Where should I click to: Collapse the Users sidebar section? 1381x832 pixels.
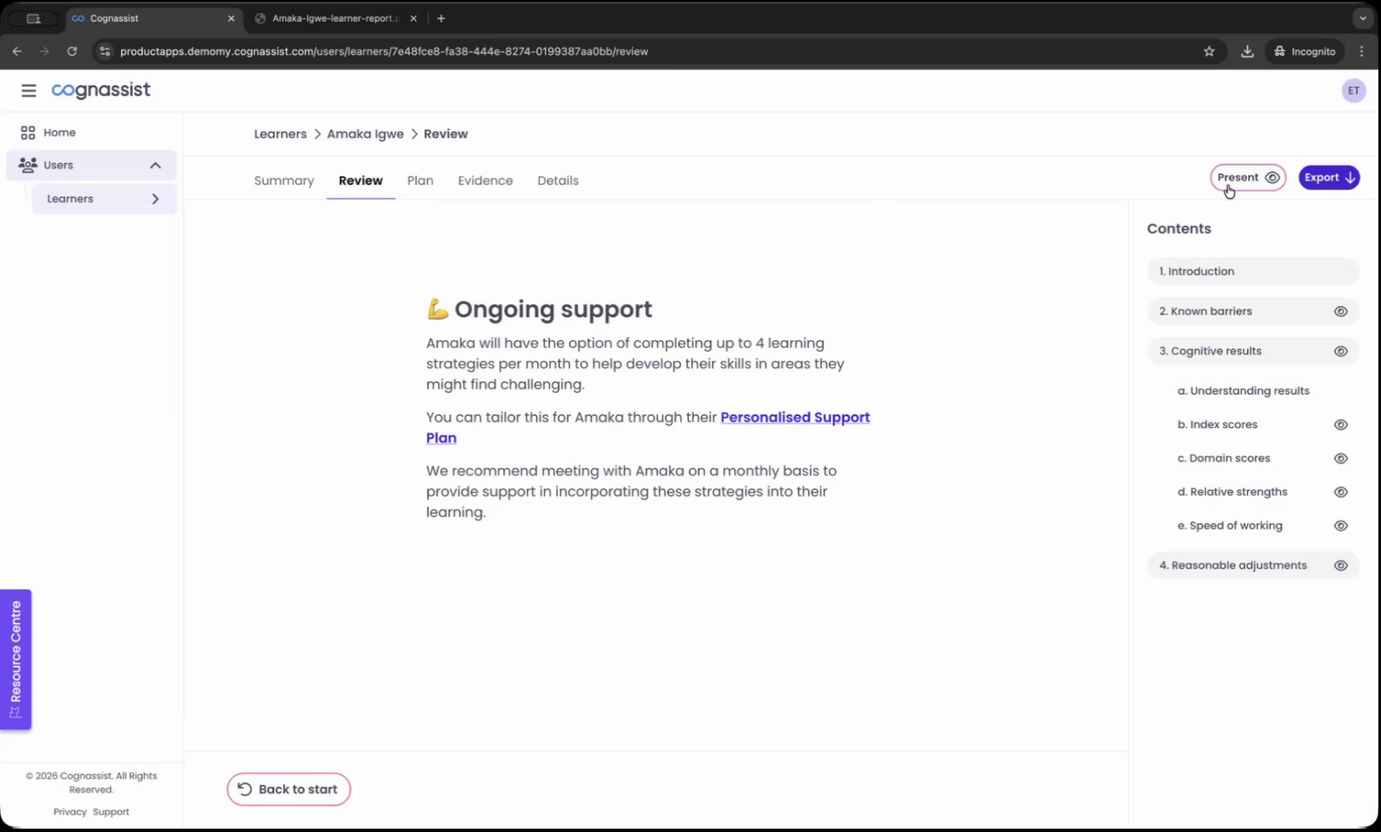click(155, 165)
